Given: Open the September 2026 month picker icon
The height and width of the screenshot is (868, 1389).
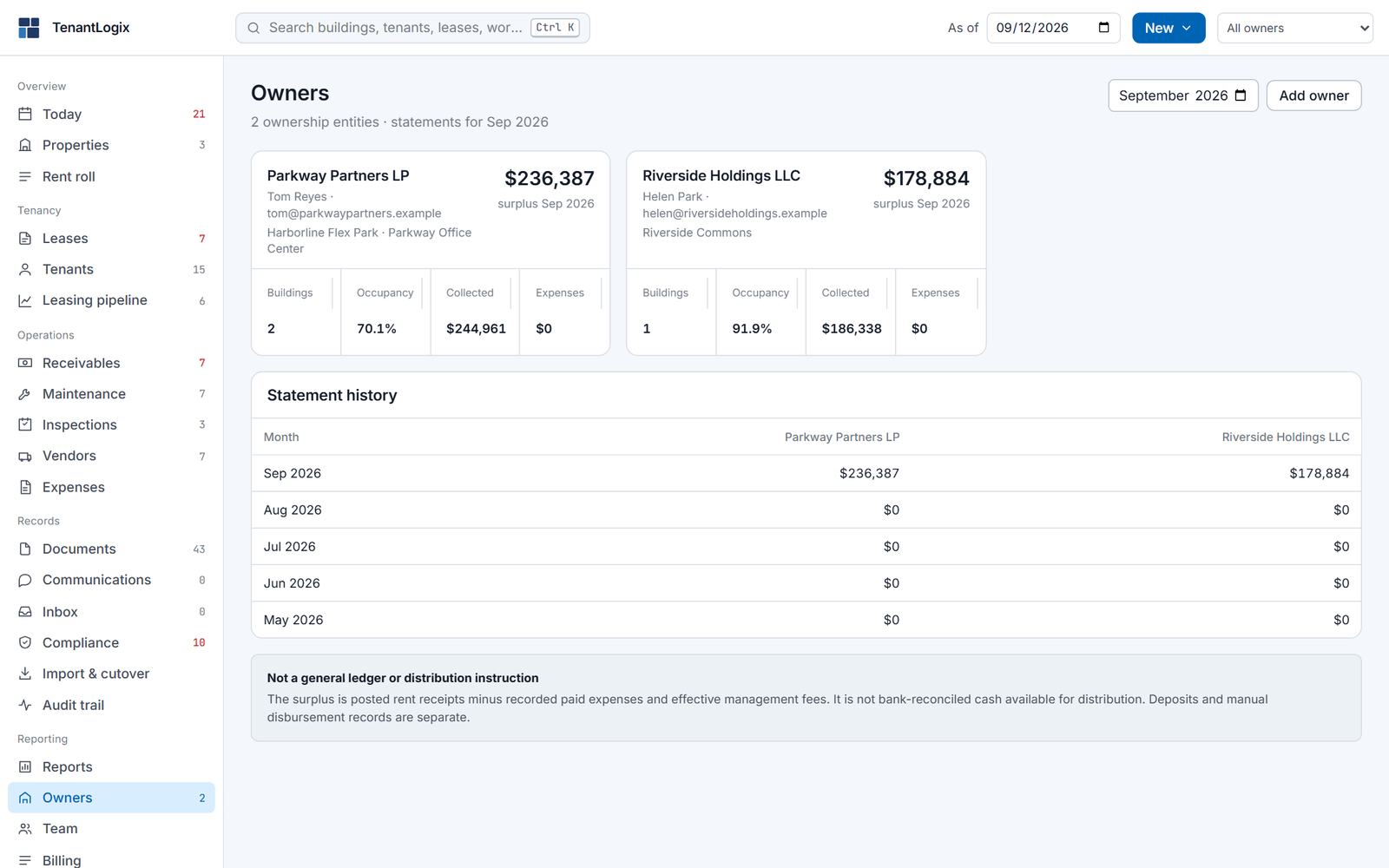Looking at the screenshot, I should [1241, 95].
